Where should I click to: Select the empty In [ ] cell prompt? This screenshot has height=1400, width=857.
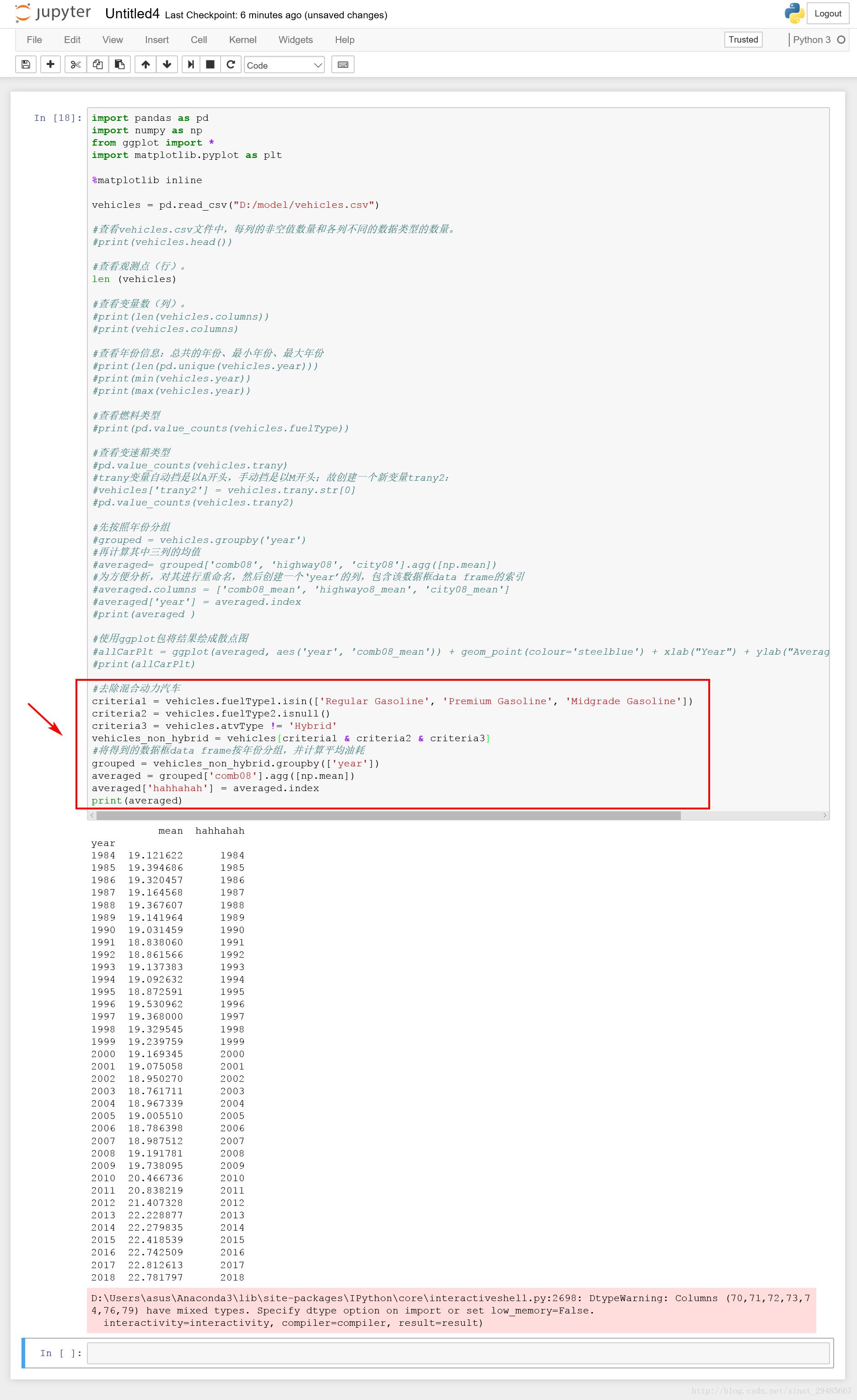pyautogui.click(x=61, y=1353)
